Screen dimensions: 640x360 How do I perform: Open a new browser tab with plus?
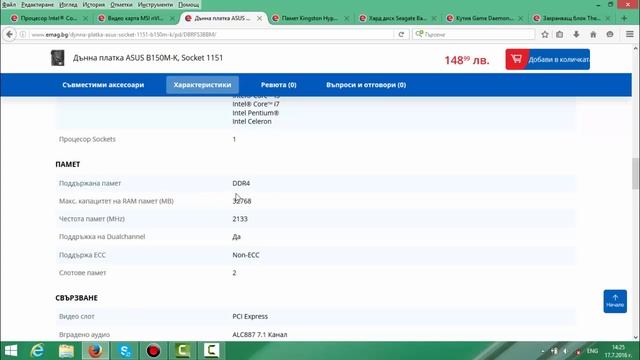(x=624, y=18)
